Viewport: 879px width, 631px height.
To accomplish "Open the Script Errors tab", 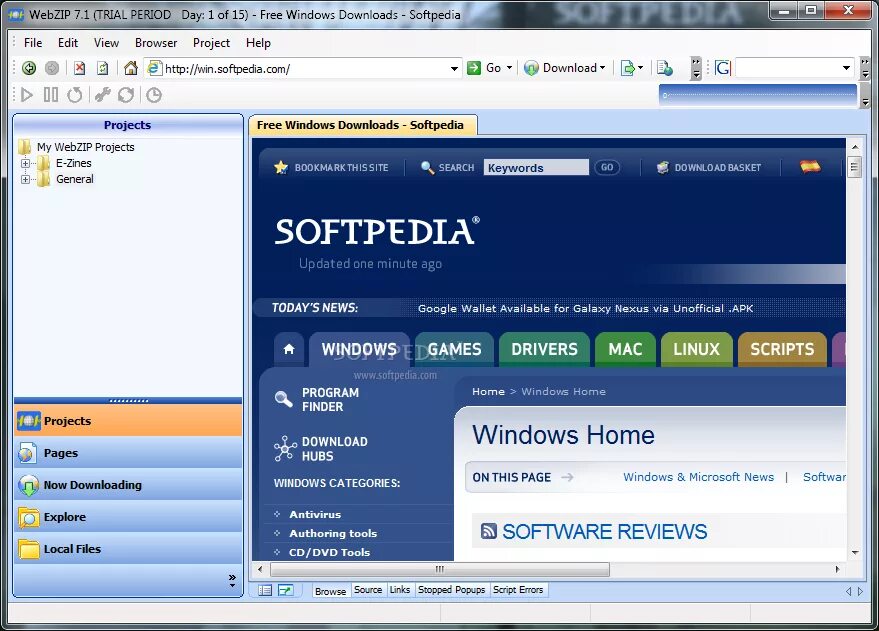I will [x=518, y=590].
